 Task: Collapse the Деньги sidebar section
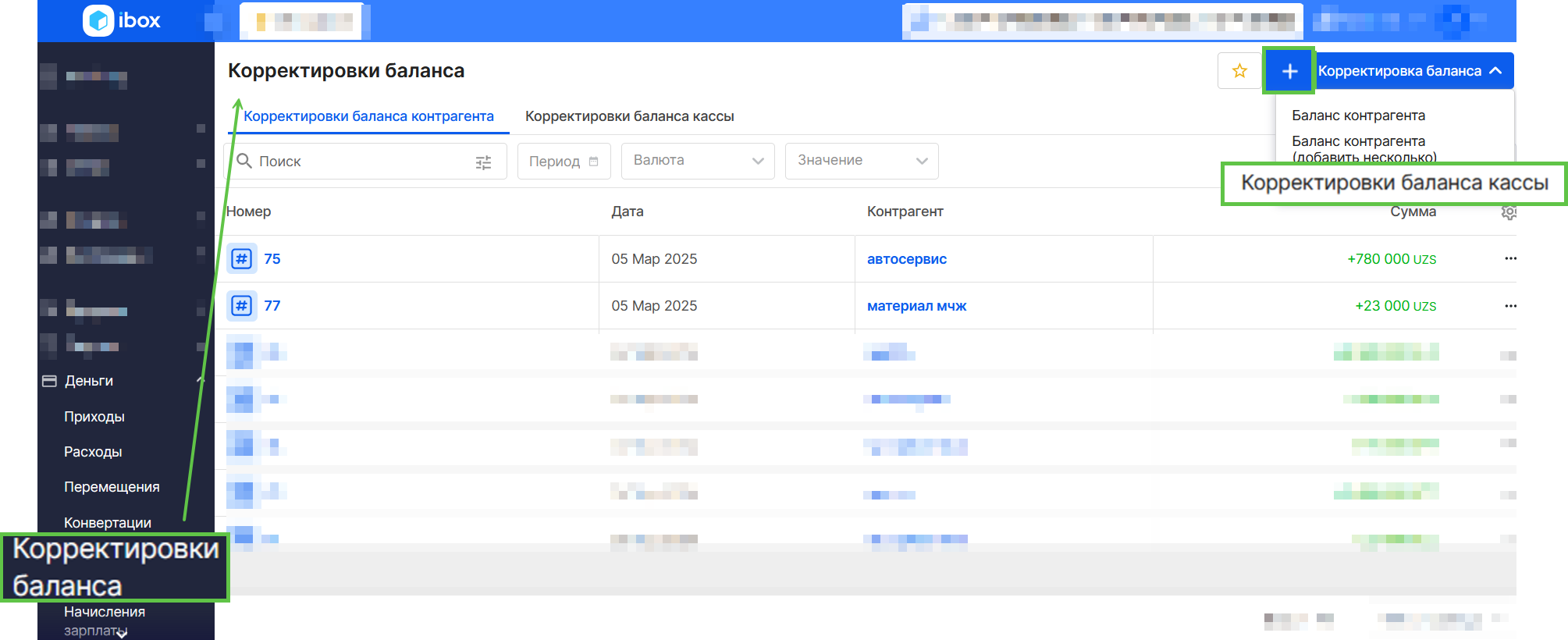199,381
